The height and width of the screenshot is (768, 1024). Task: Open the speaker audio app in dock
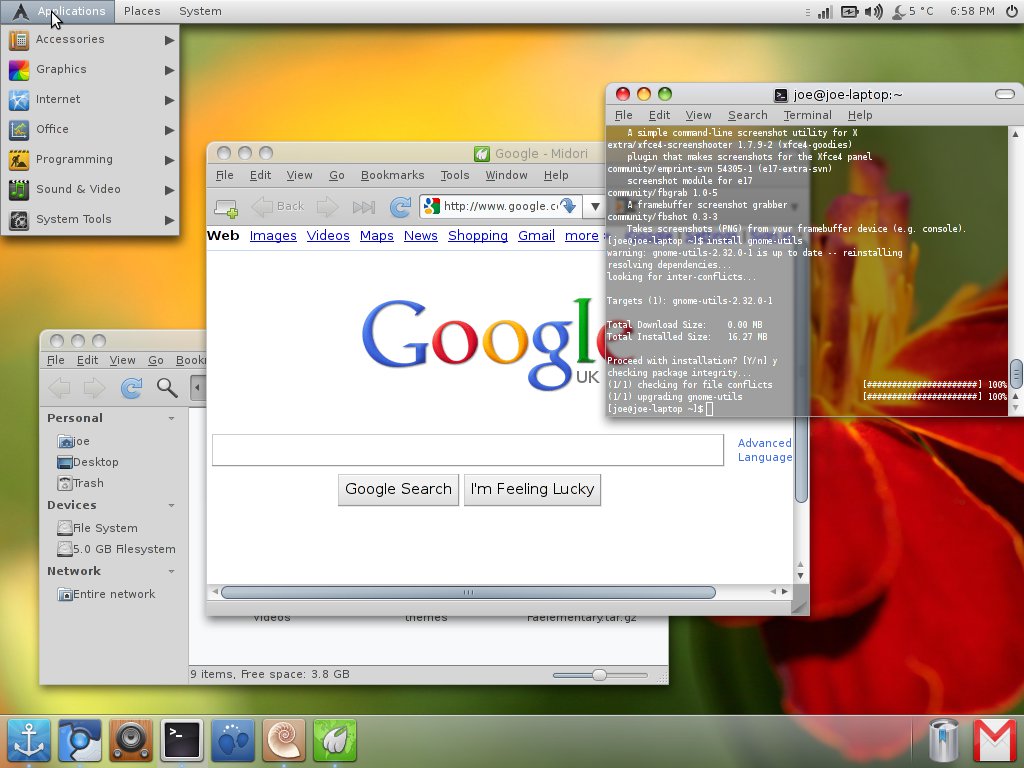131,741
